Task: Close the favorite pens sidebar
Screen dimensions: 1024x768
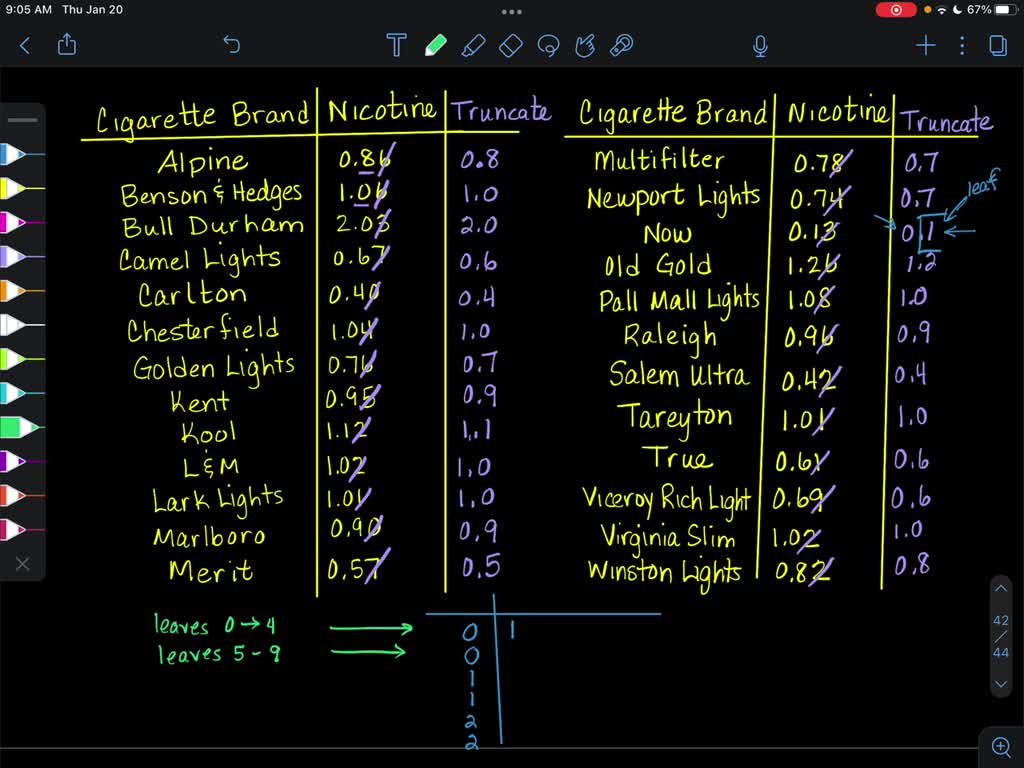Action: coord(22,564)
